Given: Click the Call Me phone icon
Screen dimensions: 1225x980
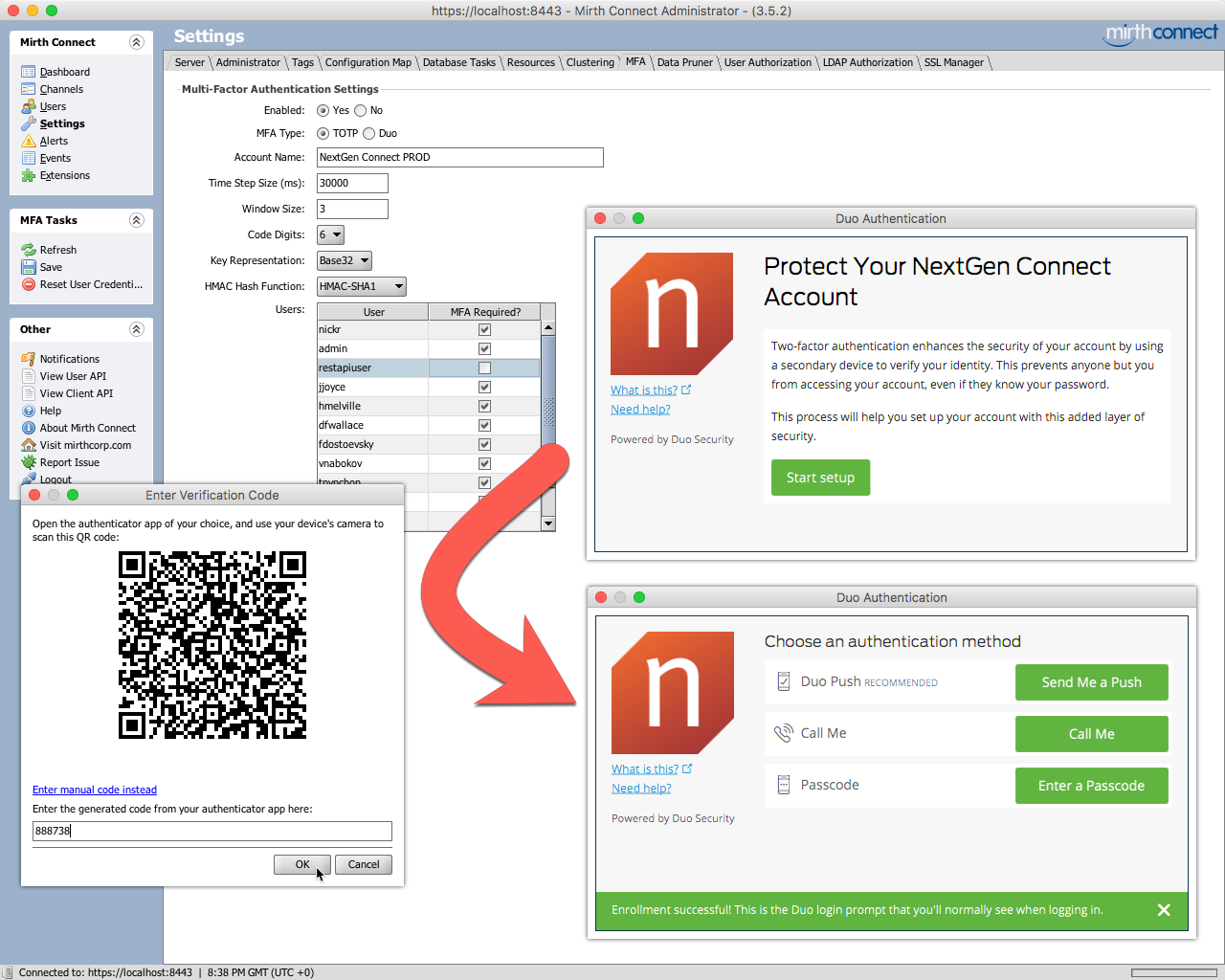Looking at the screenshot, I should (x=784, y=733).
